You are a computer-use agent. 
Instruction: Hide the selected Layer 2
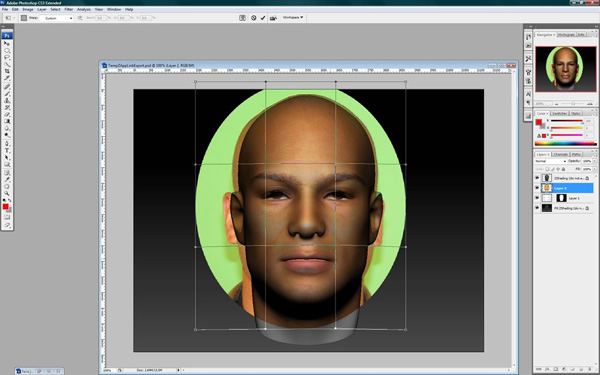coord(537,188)
